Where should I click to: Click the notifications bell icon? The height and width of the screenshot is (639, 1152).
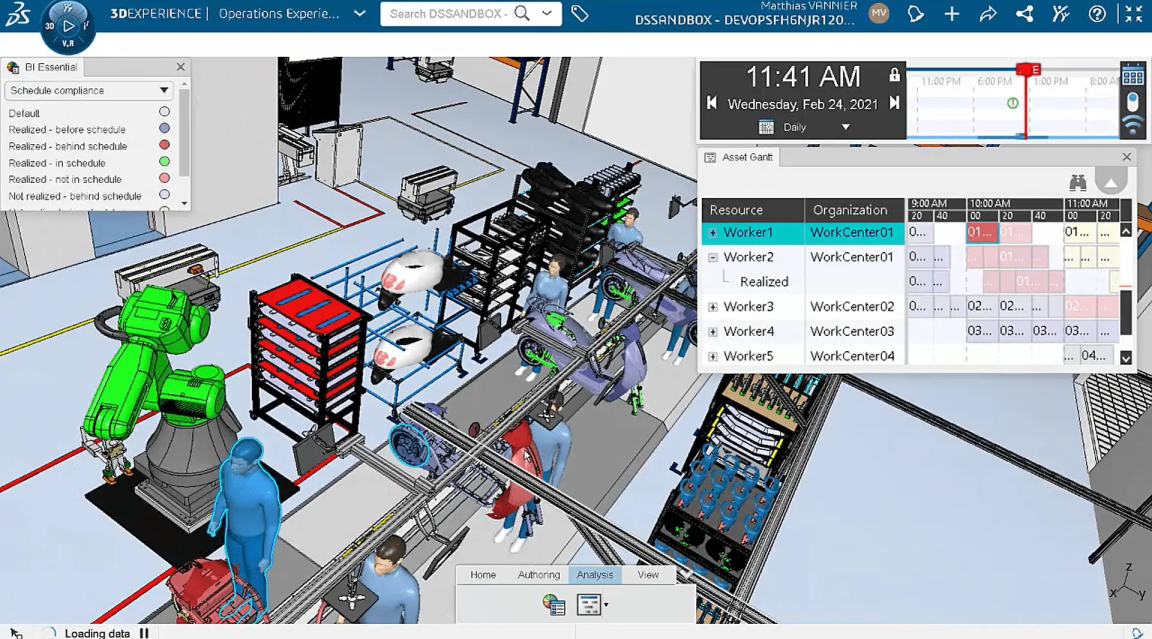pos(916,14)
